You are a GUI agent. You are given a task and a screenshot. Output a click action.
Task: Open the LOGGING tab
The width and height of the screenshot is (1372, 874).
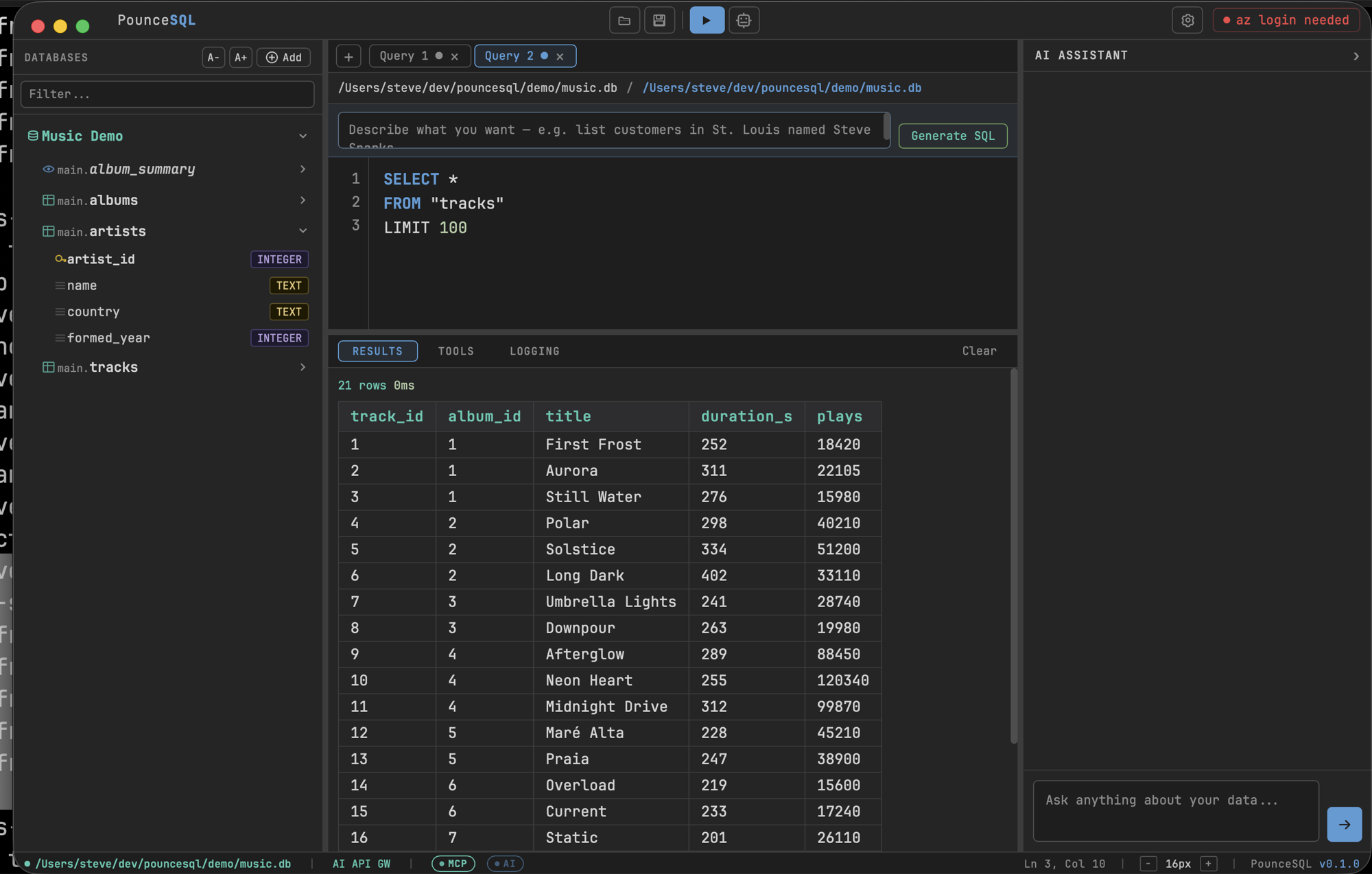pyautogui.click(x=534, y=351)
